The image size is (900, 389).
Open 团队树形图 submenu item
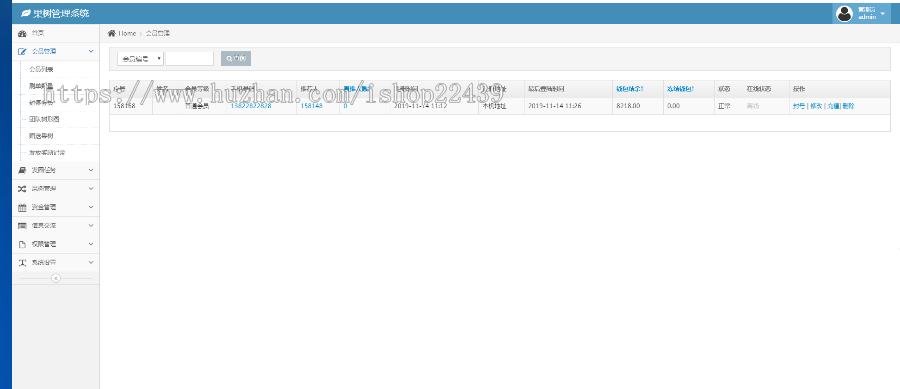point(44,119)
